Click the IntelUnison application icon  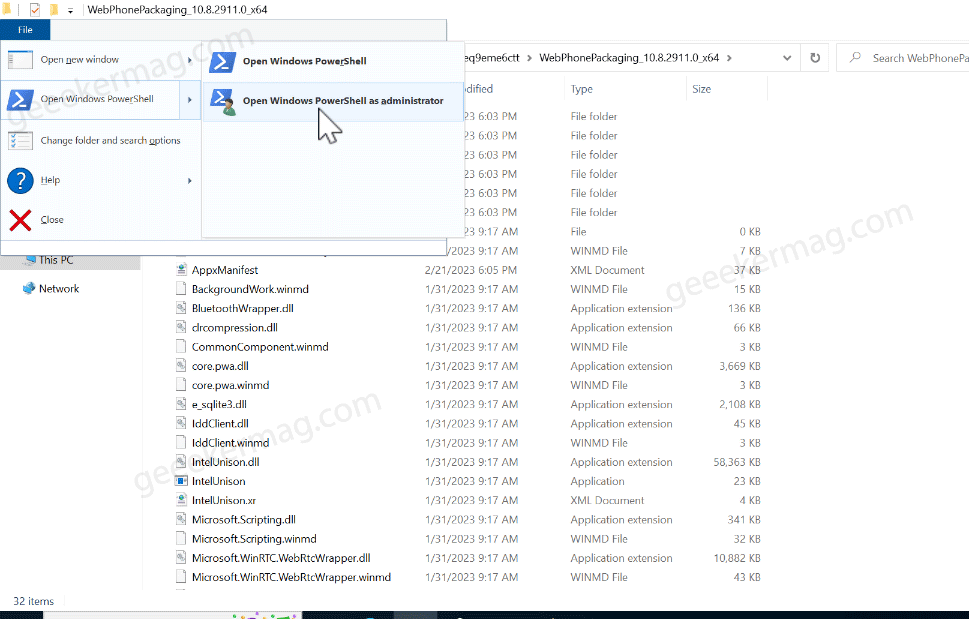[x=181, y=481]
